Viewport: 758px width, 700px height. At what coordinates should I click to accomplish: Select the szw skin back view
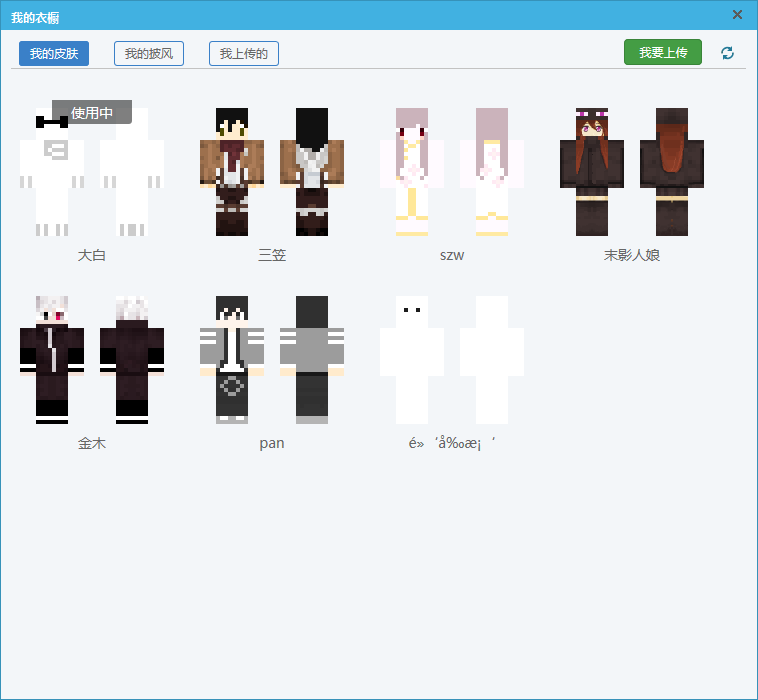(x=492, y=172)
